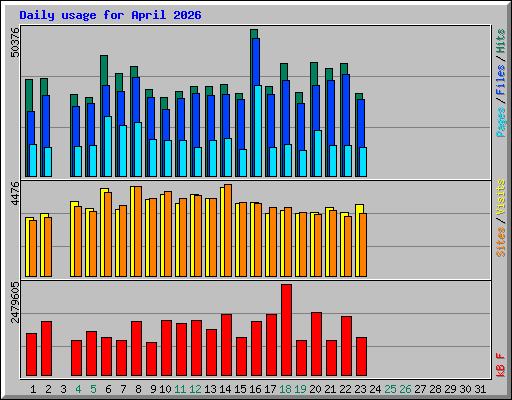Click the 50376 hits axis value
Screen dimensions: 512x400
(x=15, y=42)
